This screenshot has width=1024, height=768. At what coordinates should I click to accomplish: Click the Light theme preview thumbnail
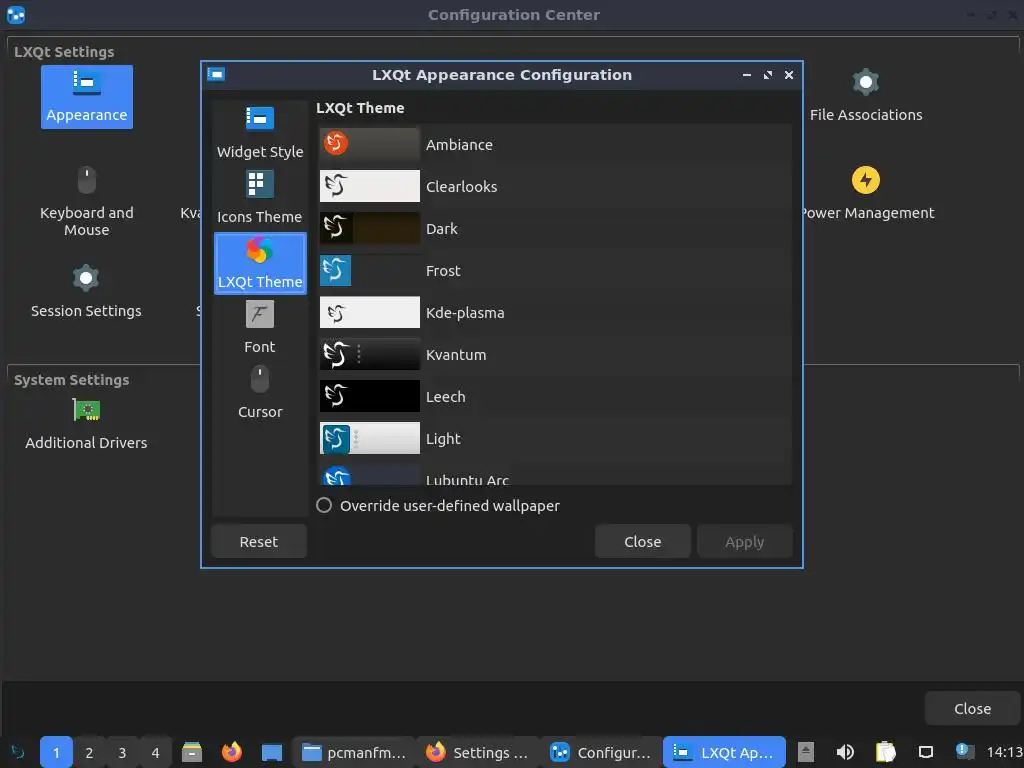(370, 438)
